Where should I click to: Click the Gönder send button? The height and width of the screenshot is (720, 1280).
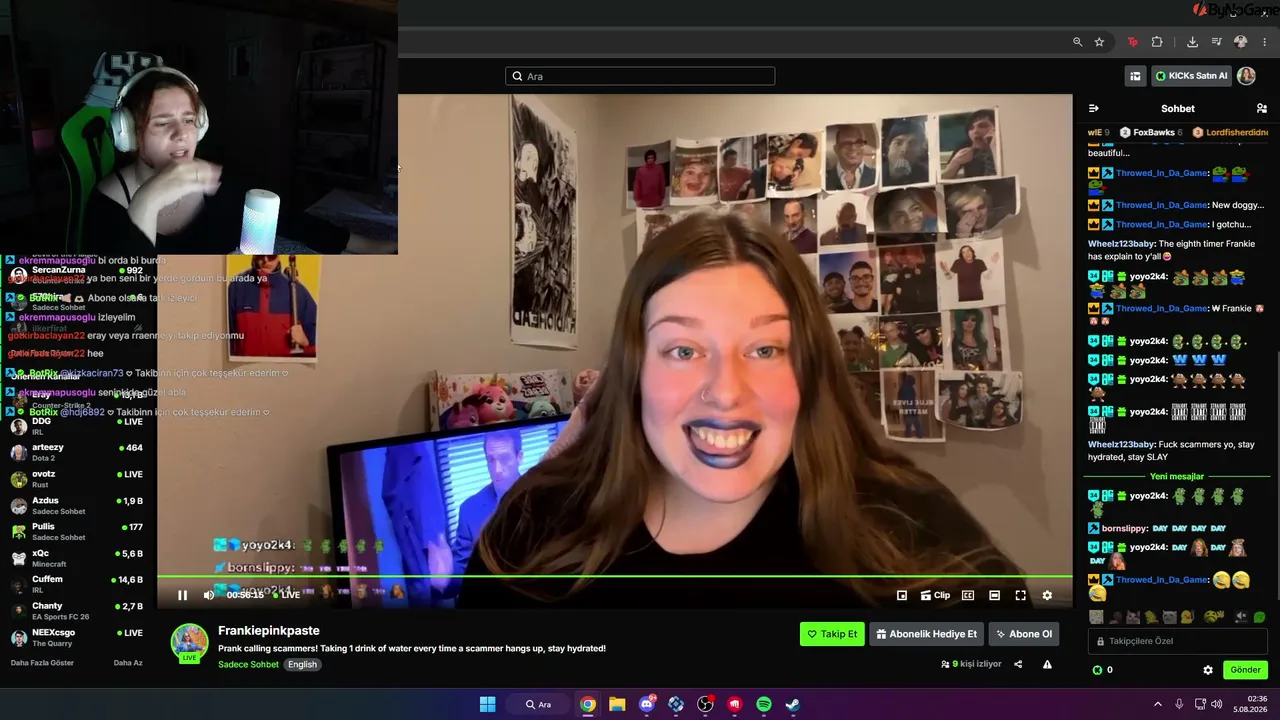point(1245,670)
